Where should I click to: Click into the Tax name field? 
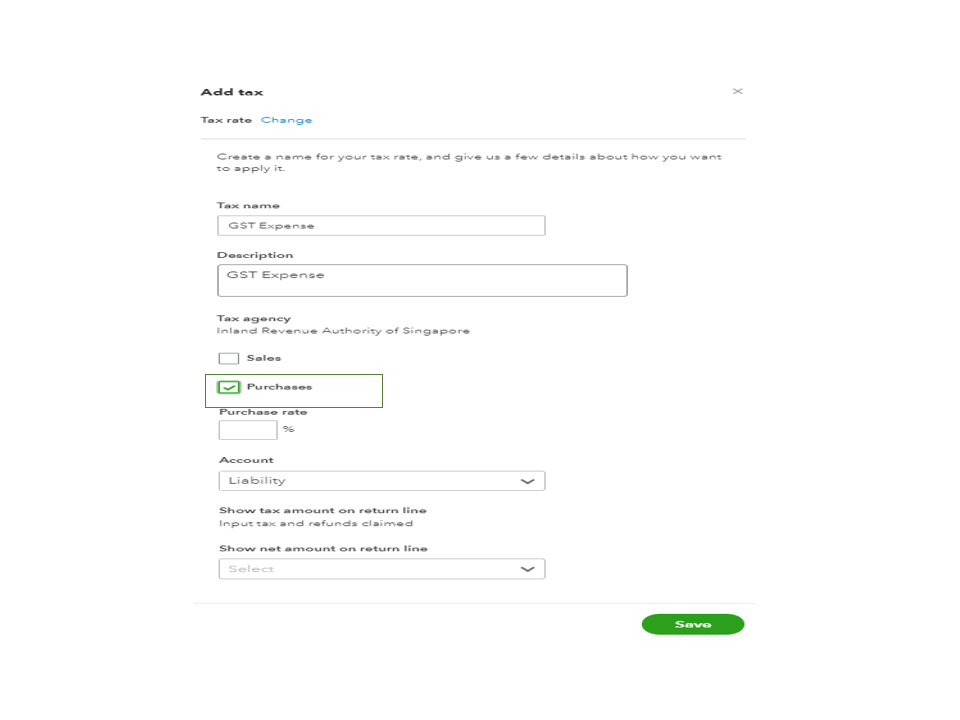(381, 226)
